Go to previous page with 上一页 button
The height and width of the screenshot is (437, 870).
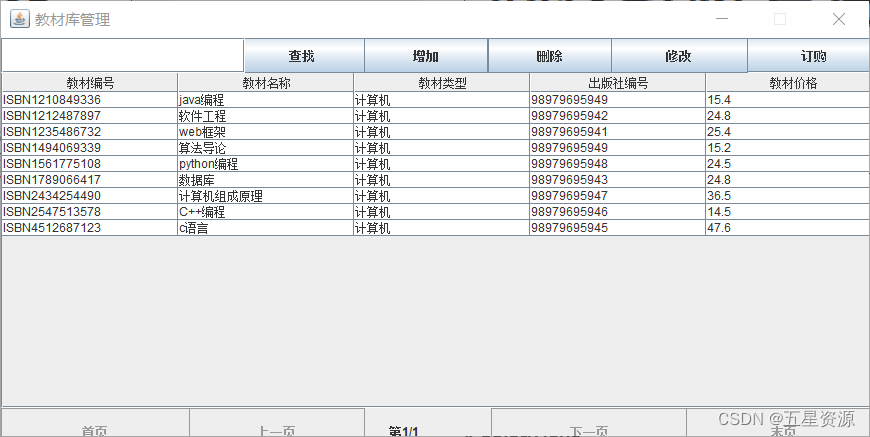[x=277, y=424]
